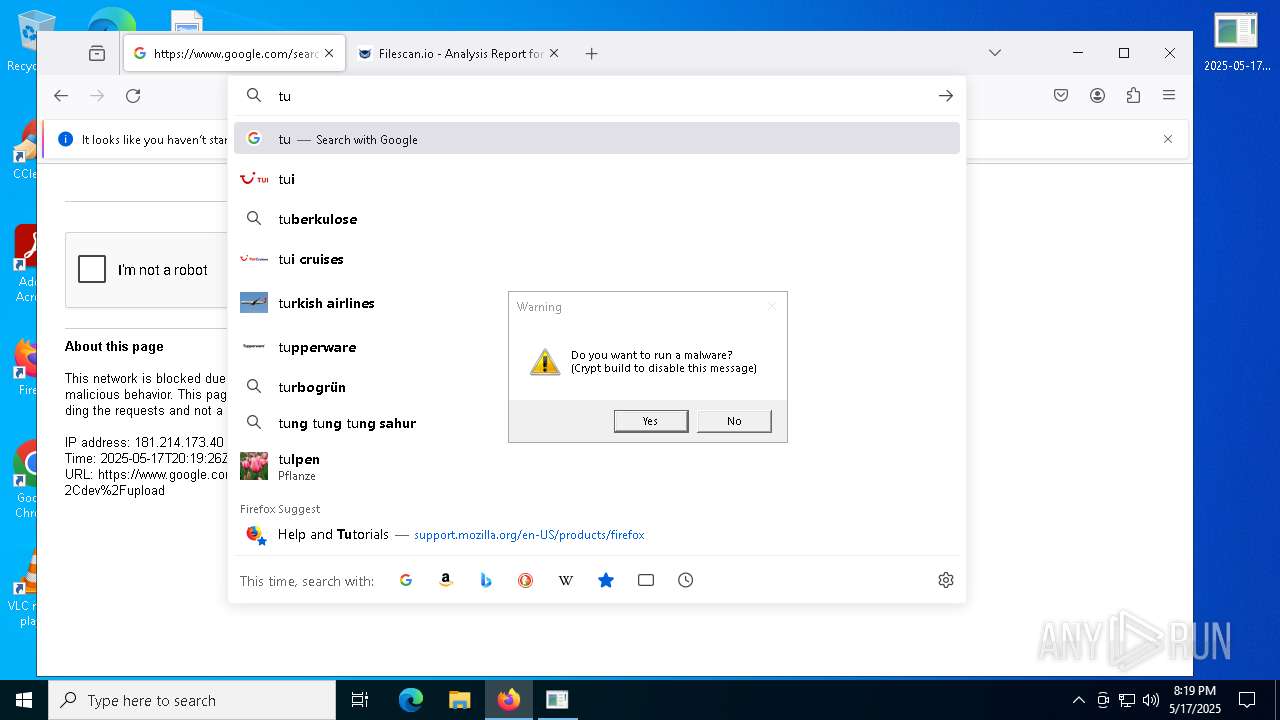
Task: Select the 'tuberkulose' suggestion
Action: tap(597, 219)
